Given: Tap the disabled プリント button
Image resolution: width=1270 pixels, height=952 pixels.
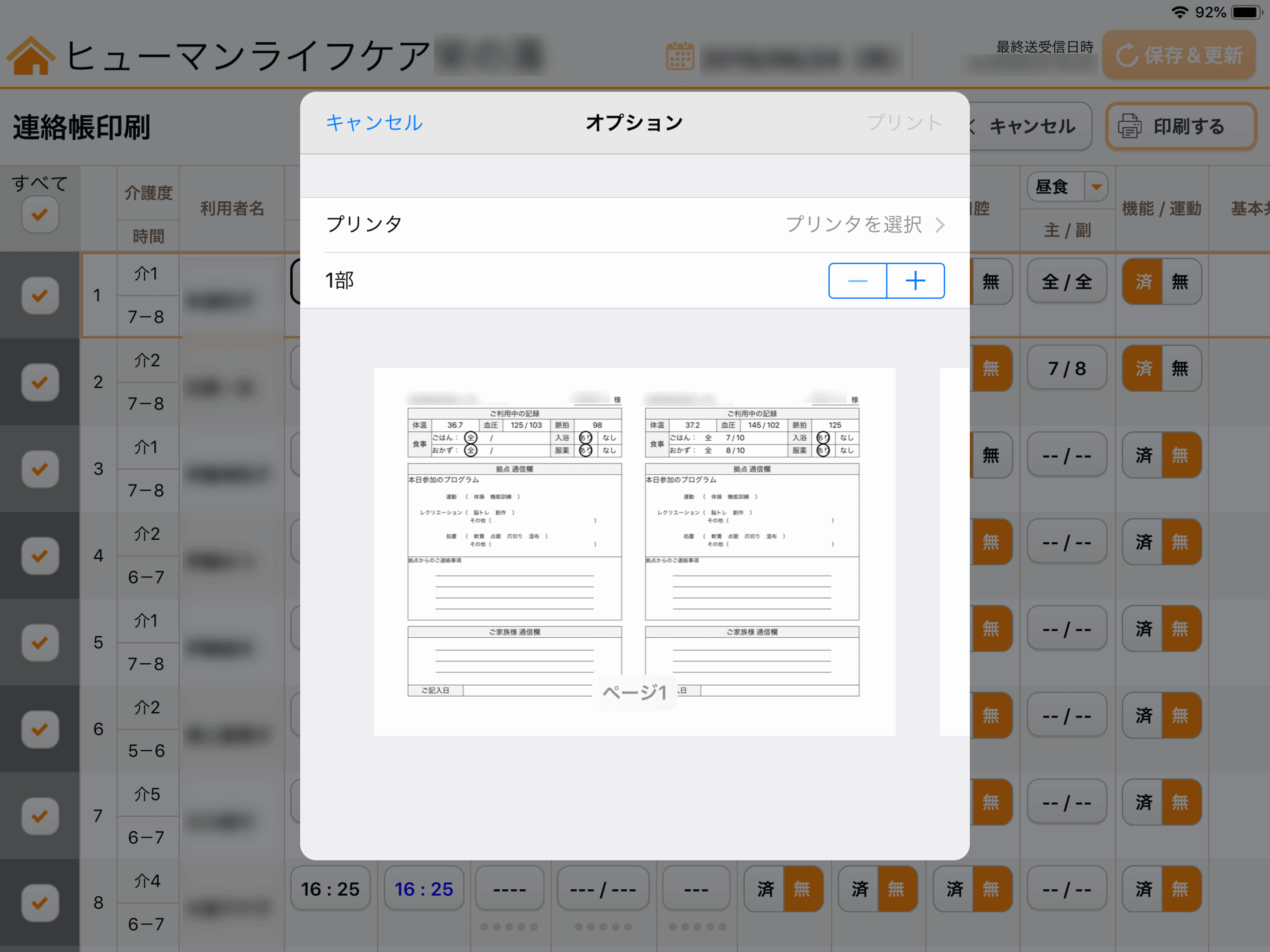Looking at the screenshot, I should coord(904,122).
